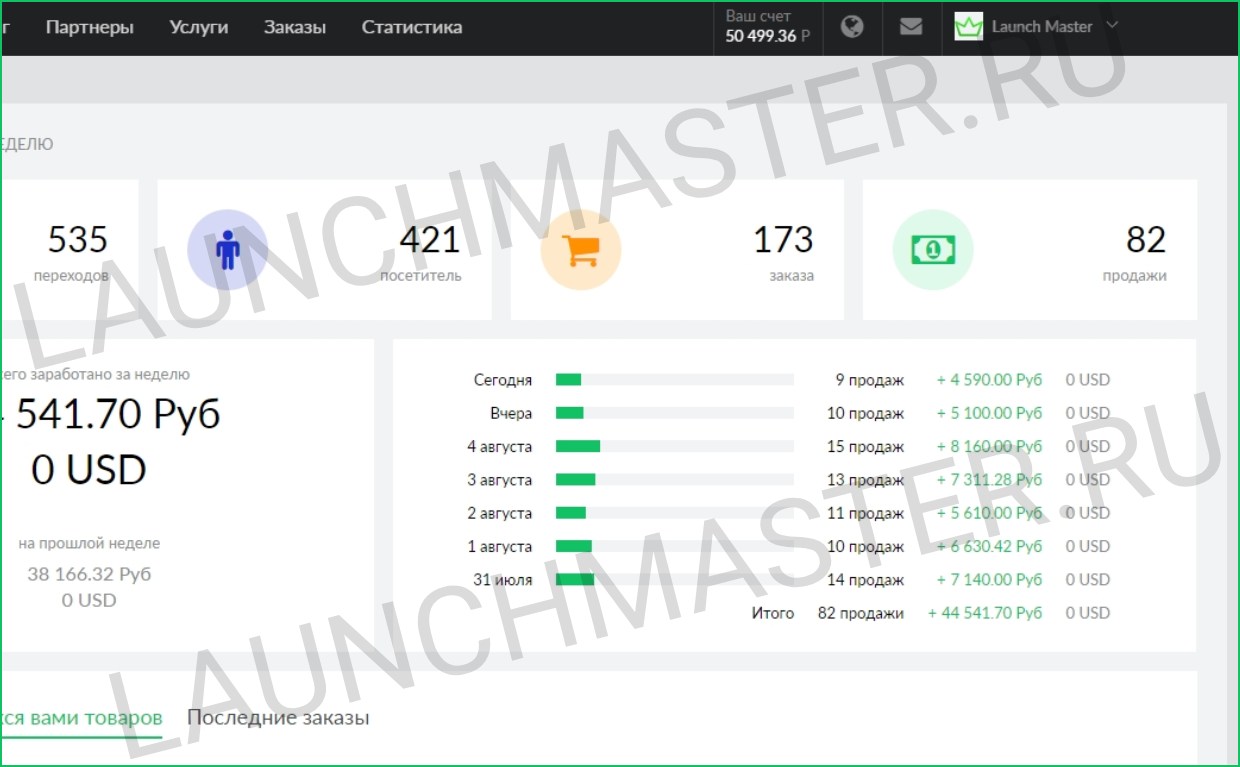1240x767 pixels.
Task: Open the Услуги menu
Action: point(199,27)
